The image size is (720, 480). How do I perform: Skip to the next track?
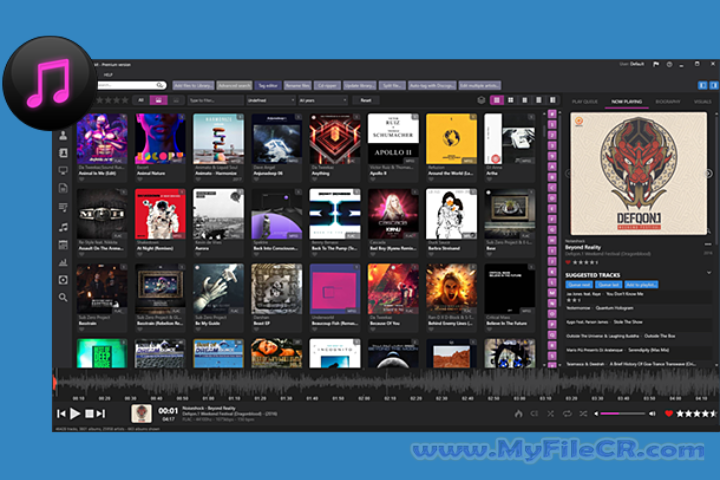[101, 414]
